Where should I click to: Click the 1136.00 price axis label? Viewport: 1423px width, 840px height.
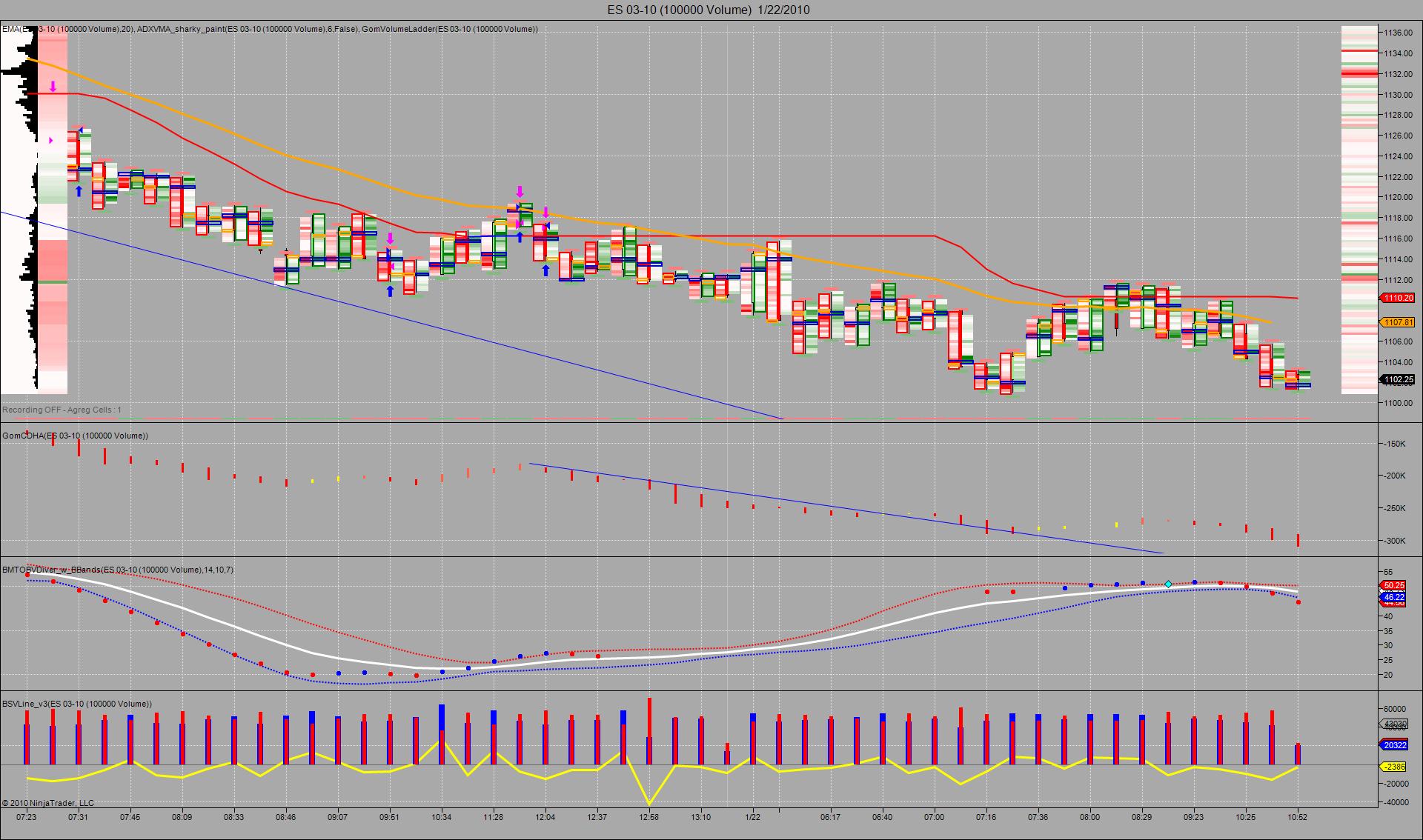(1397, 33)
